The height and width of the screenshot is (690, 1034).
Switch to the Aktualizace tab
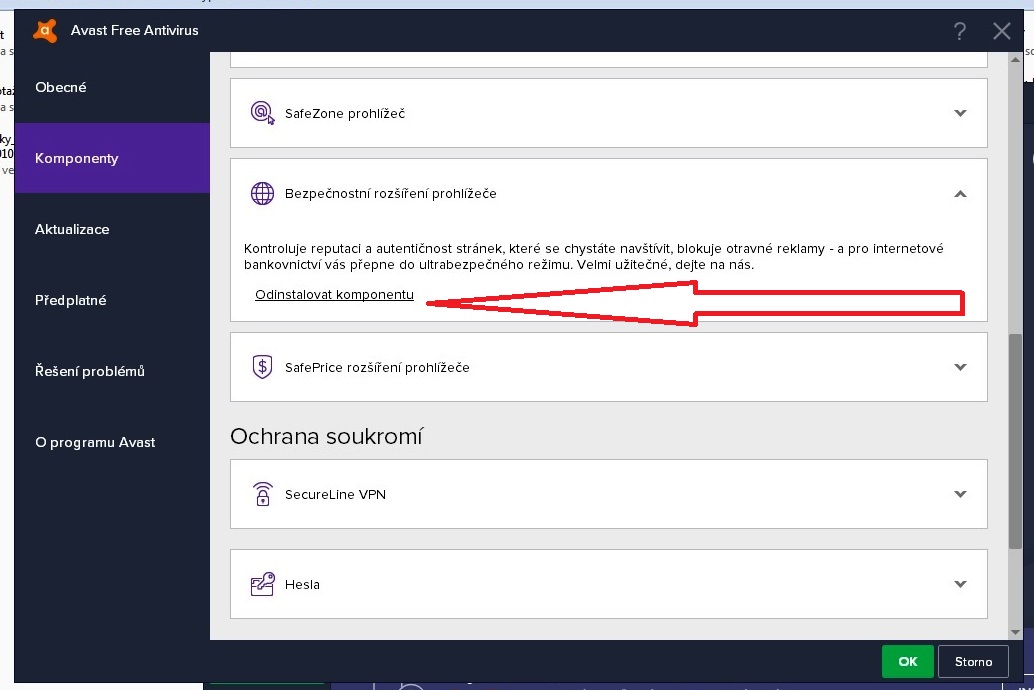coord(112,229)
